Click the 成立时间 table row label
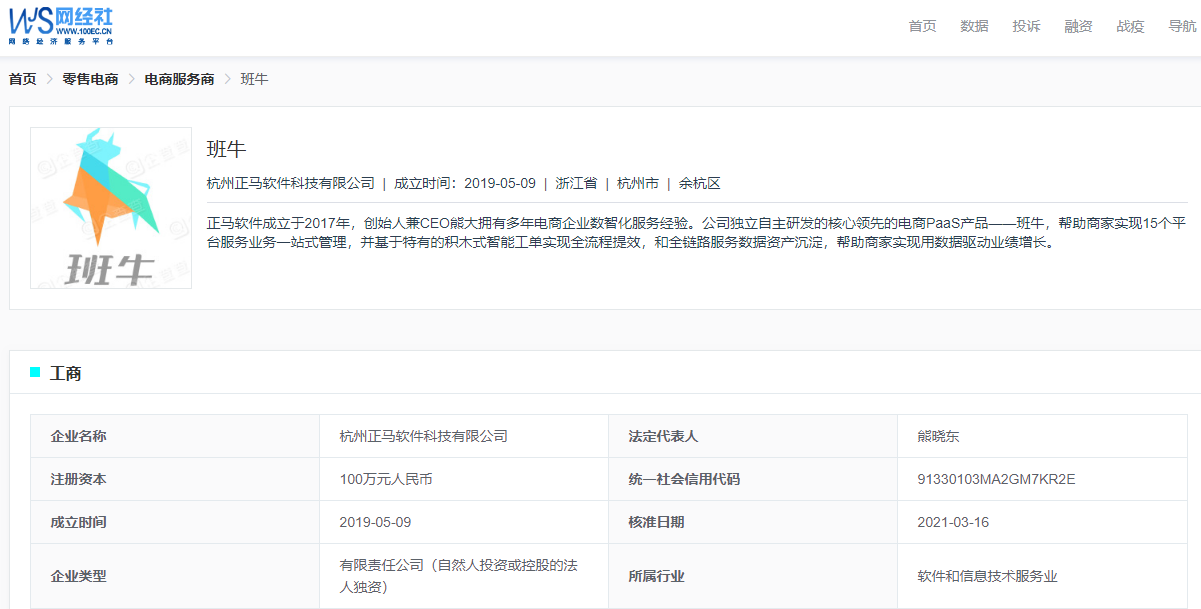1201x609 pixels. click(x=79, y=522)
